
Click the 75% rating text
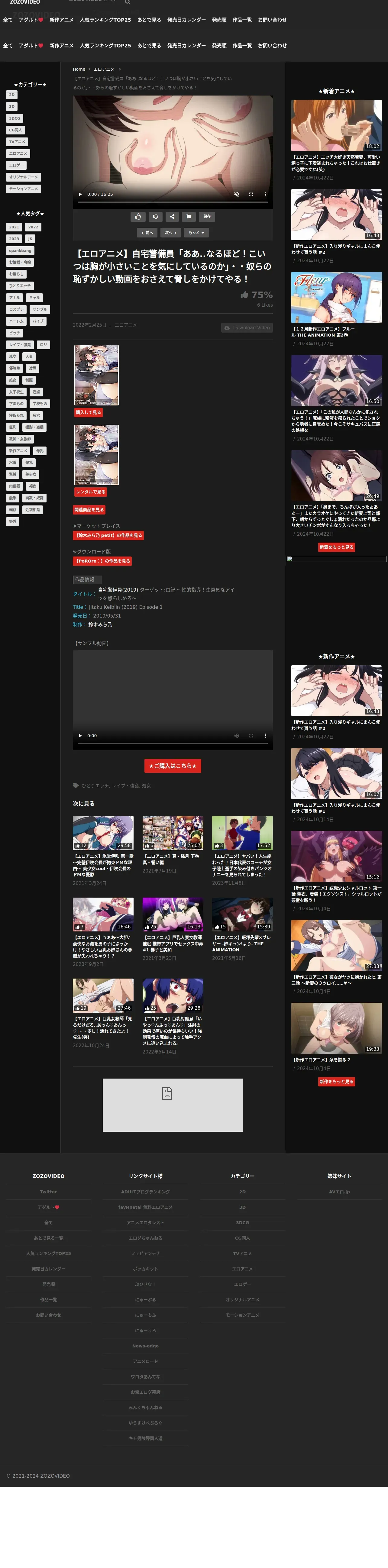click(x=262, y=295)
